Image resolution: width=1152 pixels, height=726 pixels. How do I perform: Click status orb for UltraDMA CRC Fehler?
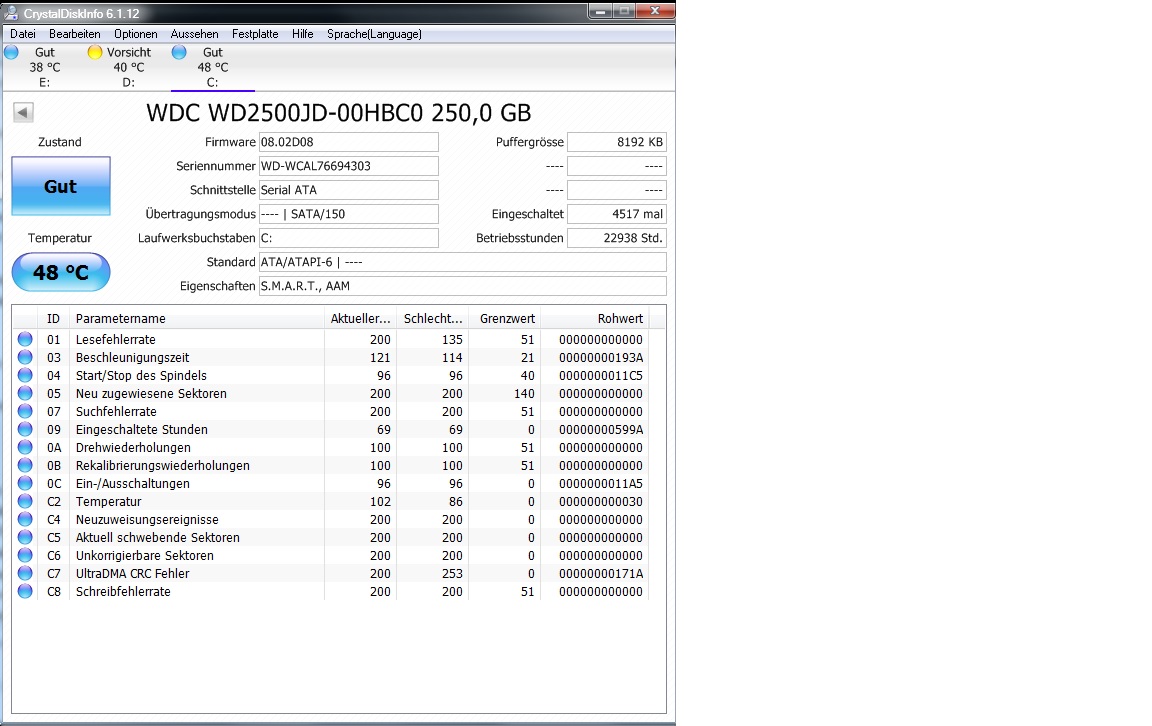pyautogui.click(x=25, y=573)
